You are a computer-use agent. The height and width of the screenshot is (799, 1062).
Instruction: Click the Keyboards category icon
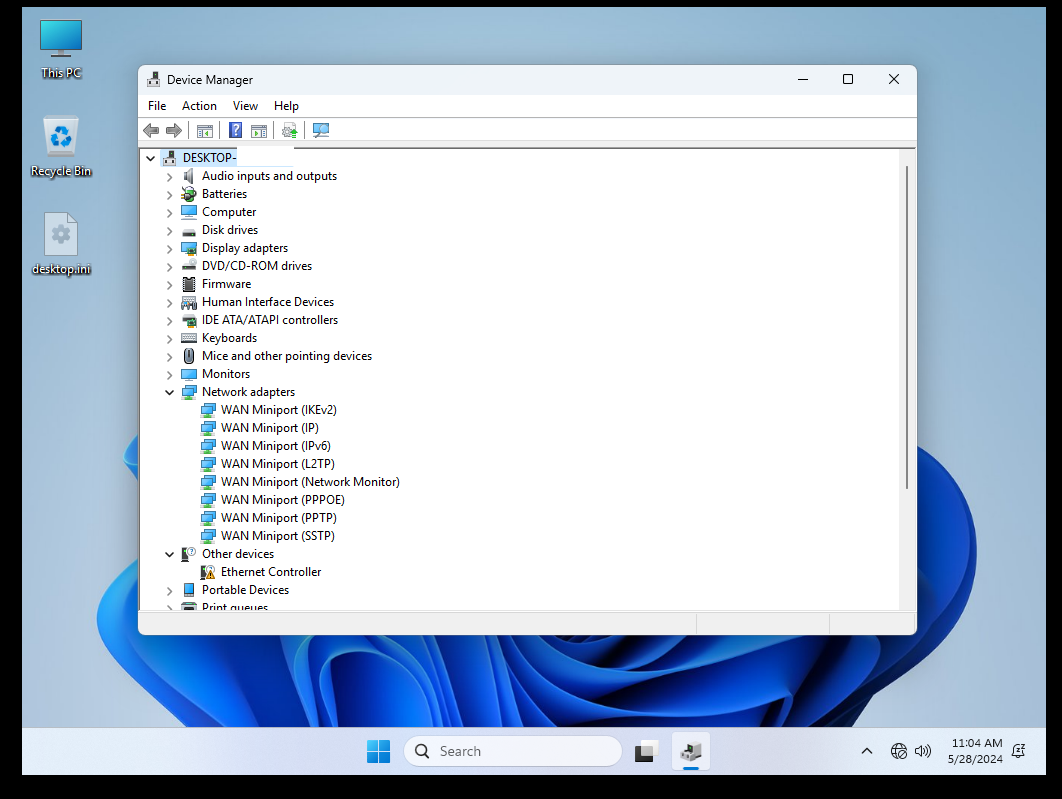(x=189, y=338)
